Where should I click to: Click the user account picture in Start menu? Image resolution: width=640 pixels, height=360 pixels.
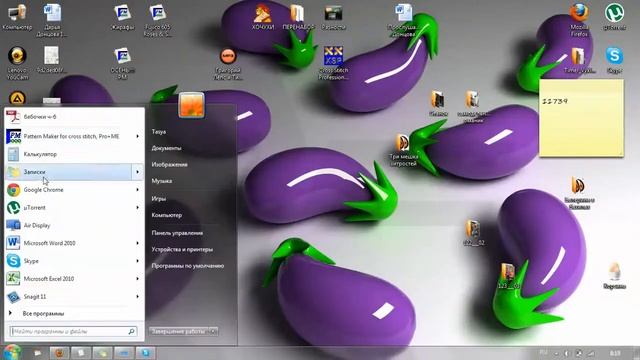pos(191,105)
